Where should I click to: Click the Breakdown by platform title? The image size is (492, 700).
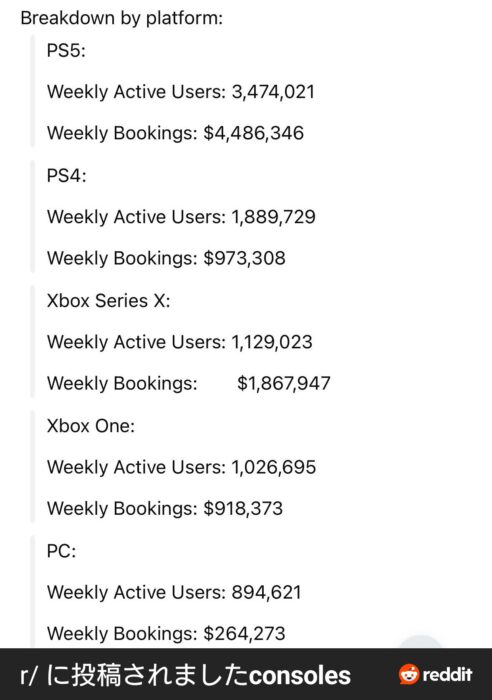click(121, 18)
